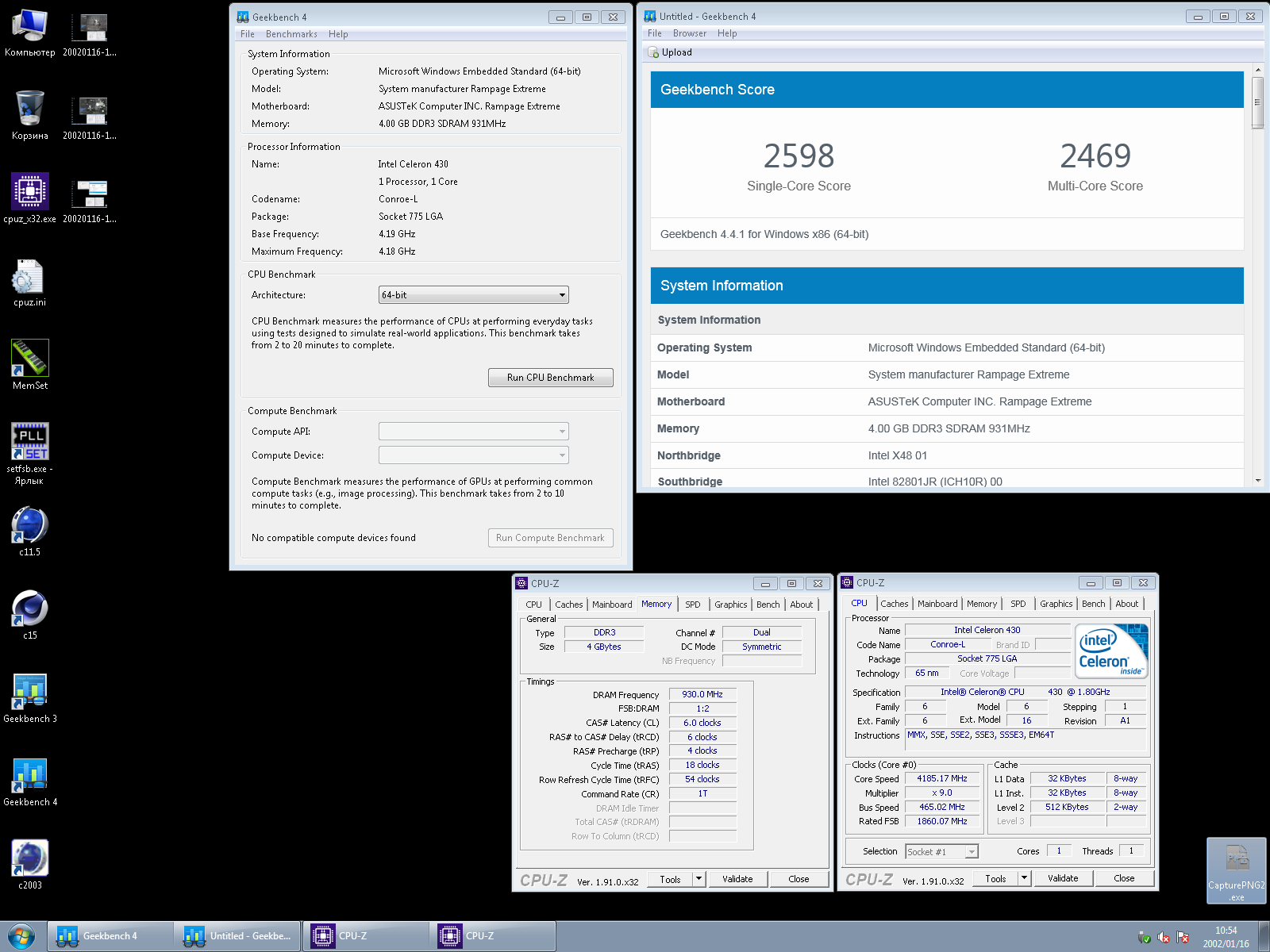Click the 2598 Single-Core Score value
The height and width of the screenshot is (952, 1270).
pos(799,156)
